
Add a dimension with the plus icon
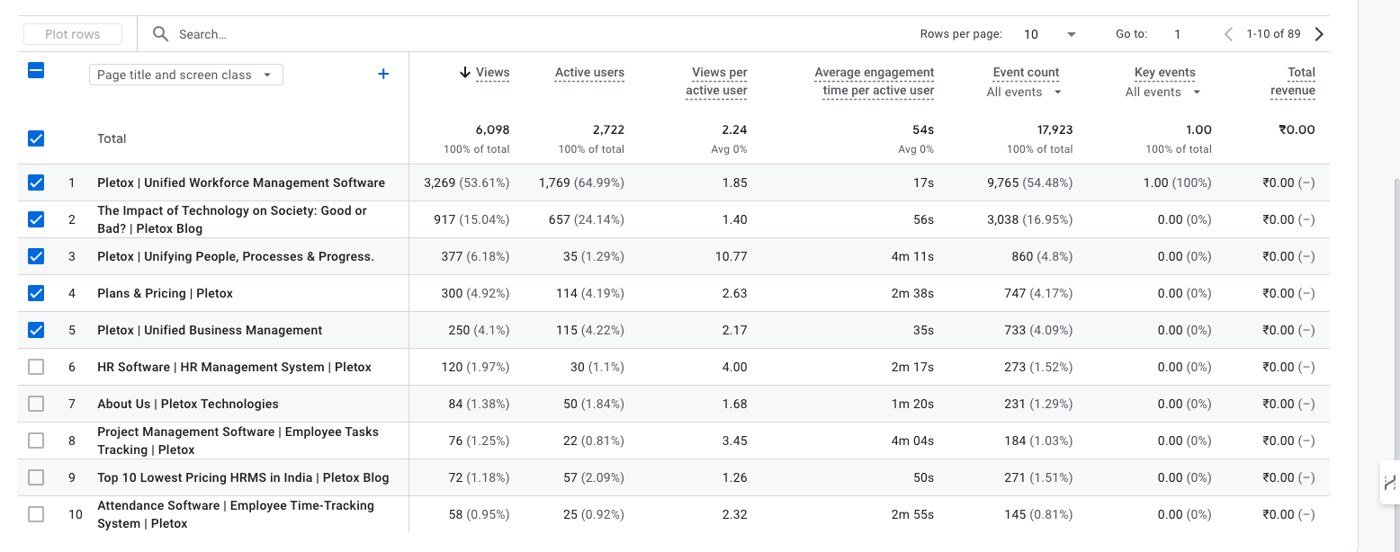383,74
